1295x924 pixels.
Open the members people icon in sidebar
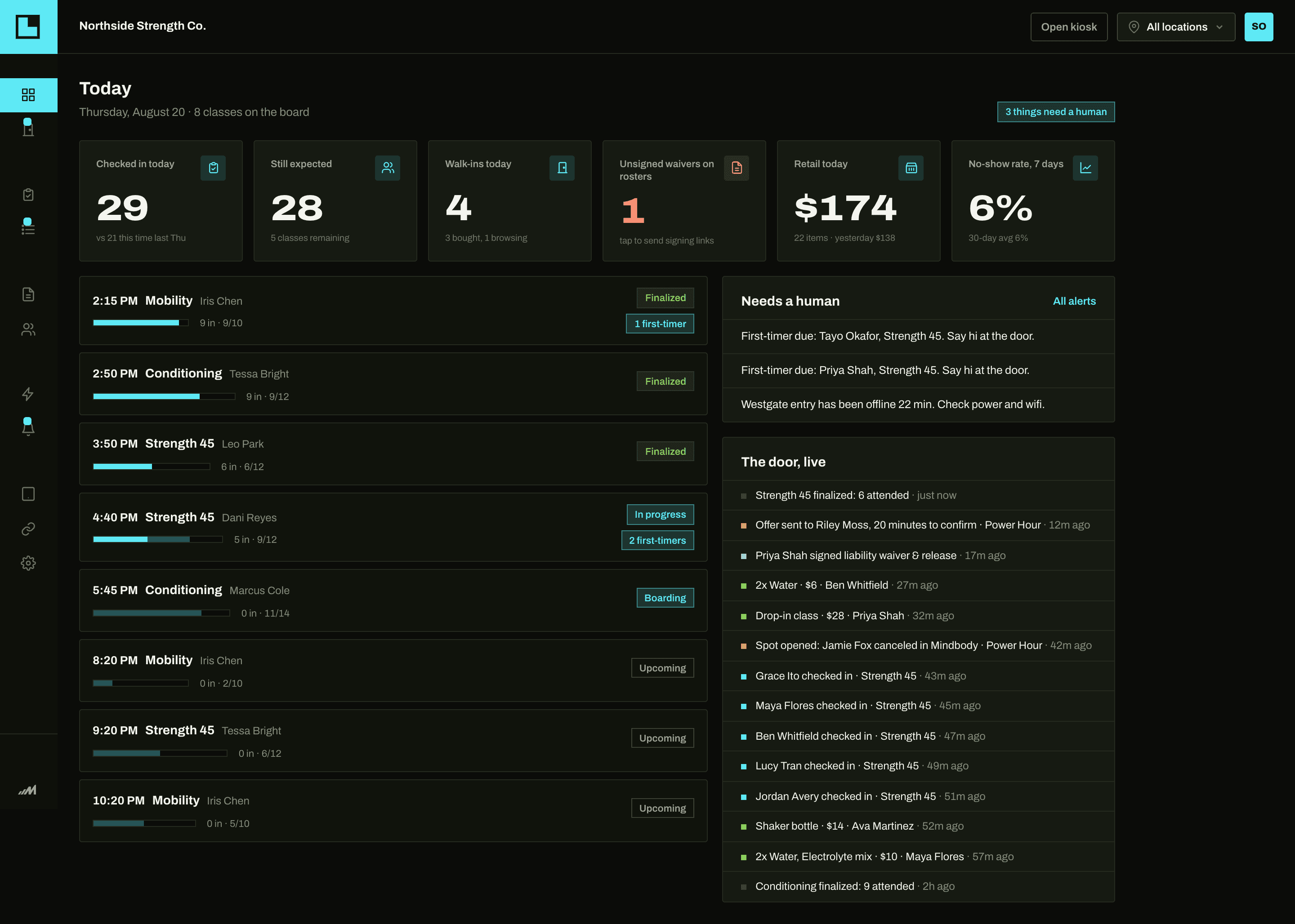pos(28,329)
